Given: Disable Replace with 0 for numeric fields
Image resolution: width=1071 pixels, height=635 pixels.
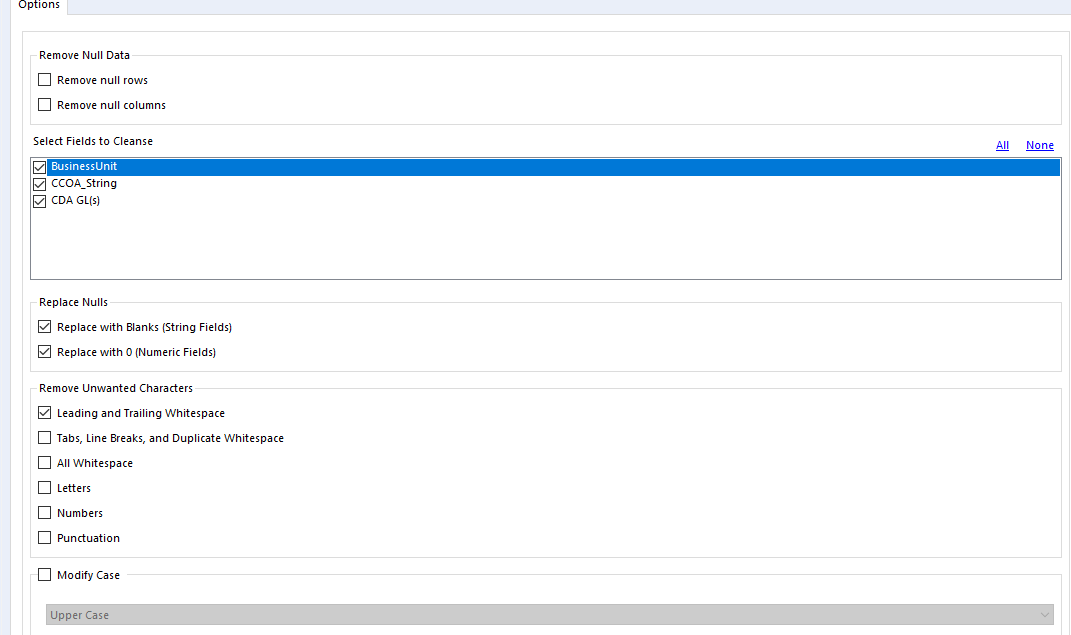Looking at the screenshot, I should 44,351.
